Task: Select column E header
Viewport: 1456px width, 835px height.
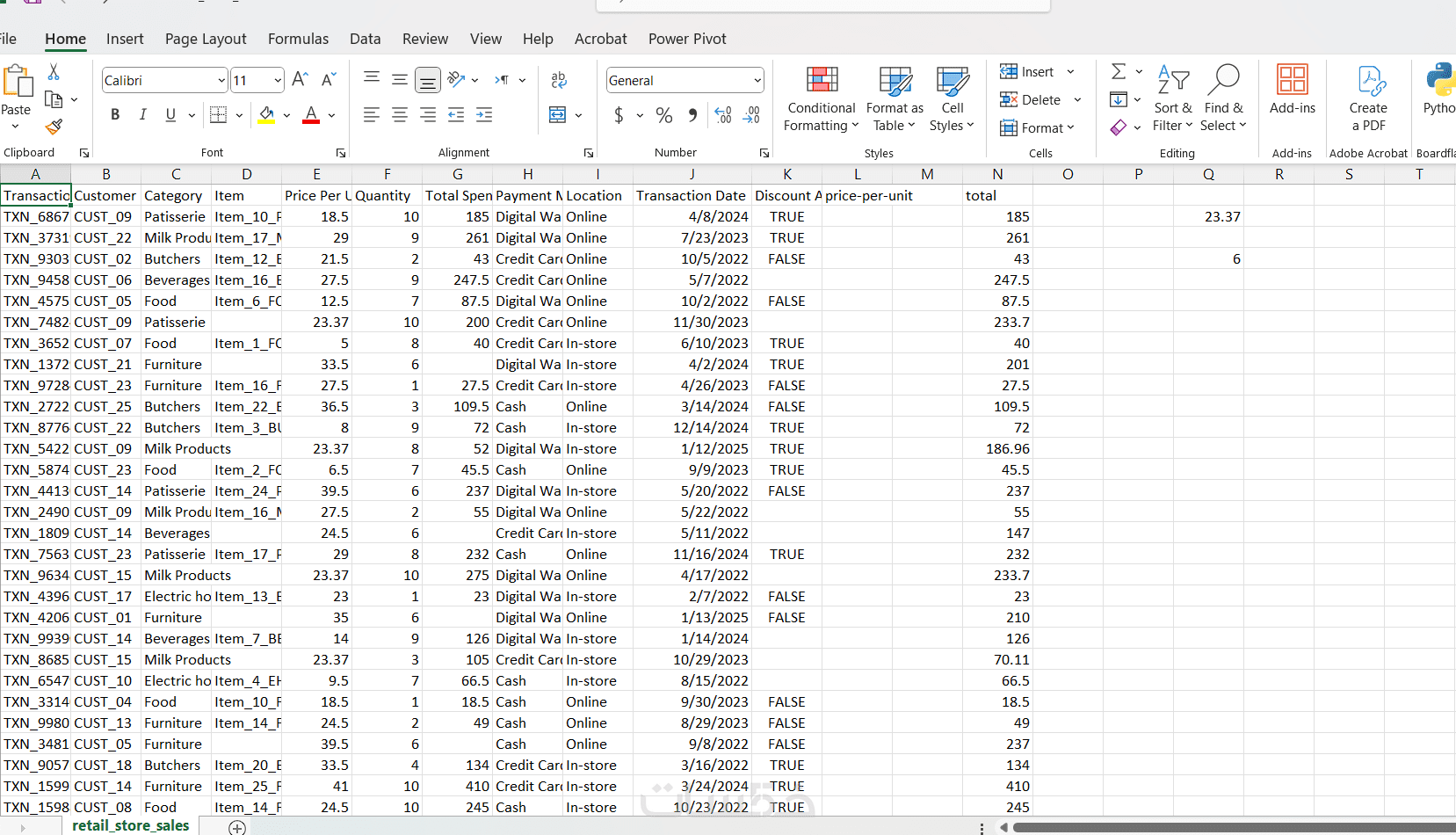Action: pos(316,174)
